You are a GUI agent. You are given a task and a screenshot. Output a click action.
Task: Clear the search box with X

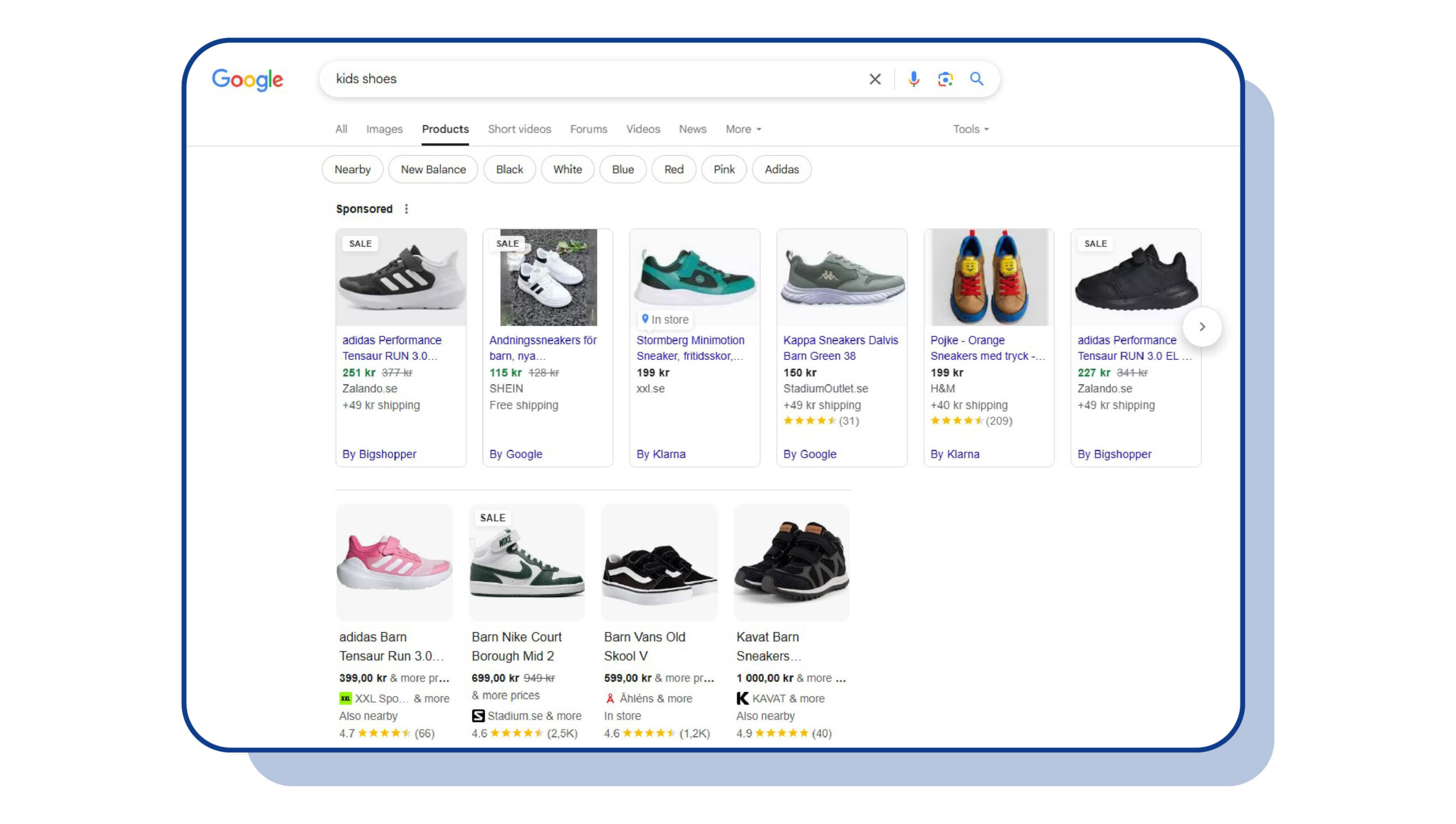(875, 79)
